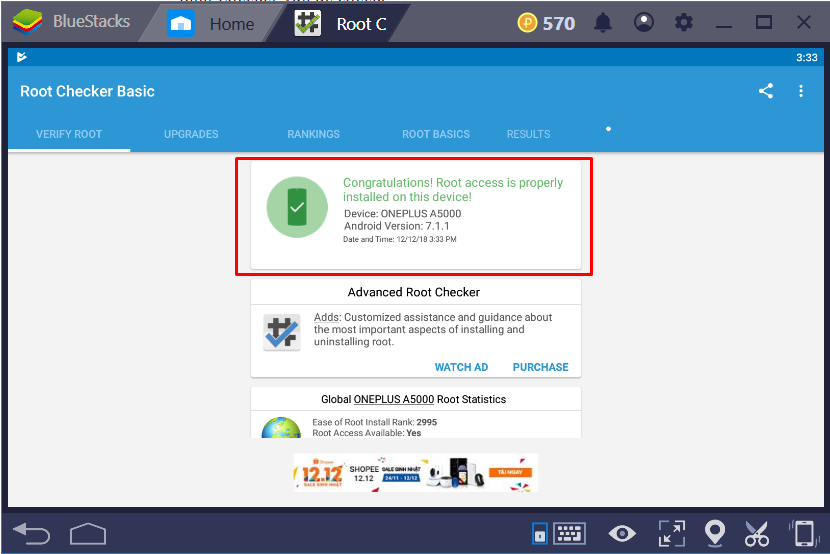The height and width of the screenshot is (554, 830).
Task: Click the 570 coins indicator
Action: (546, 23)
